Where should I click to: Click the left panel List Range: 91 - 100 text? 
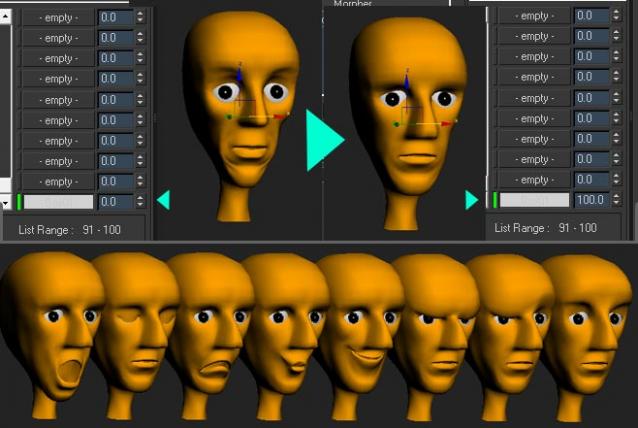pyautogui.click(x=69, y=230)
